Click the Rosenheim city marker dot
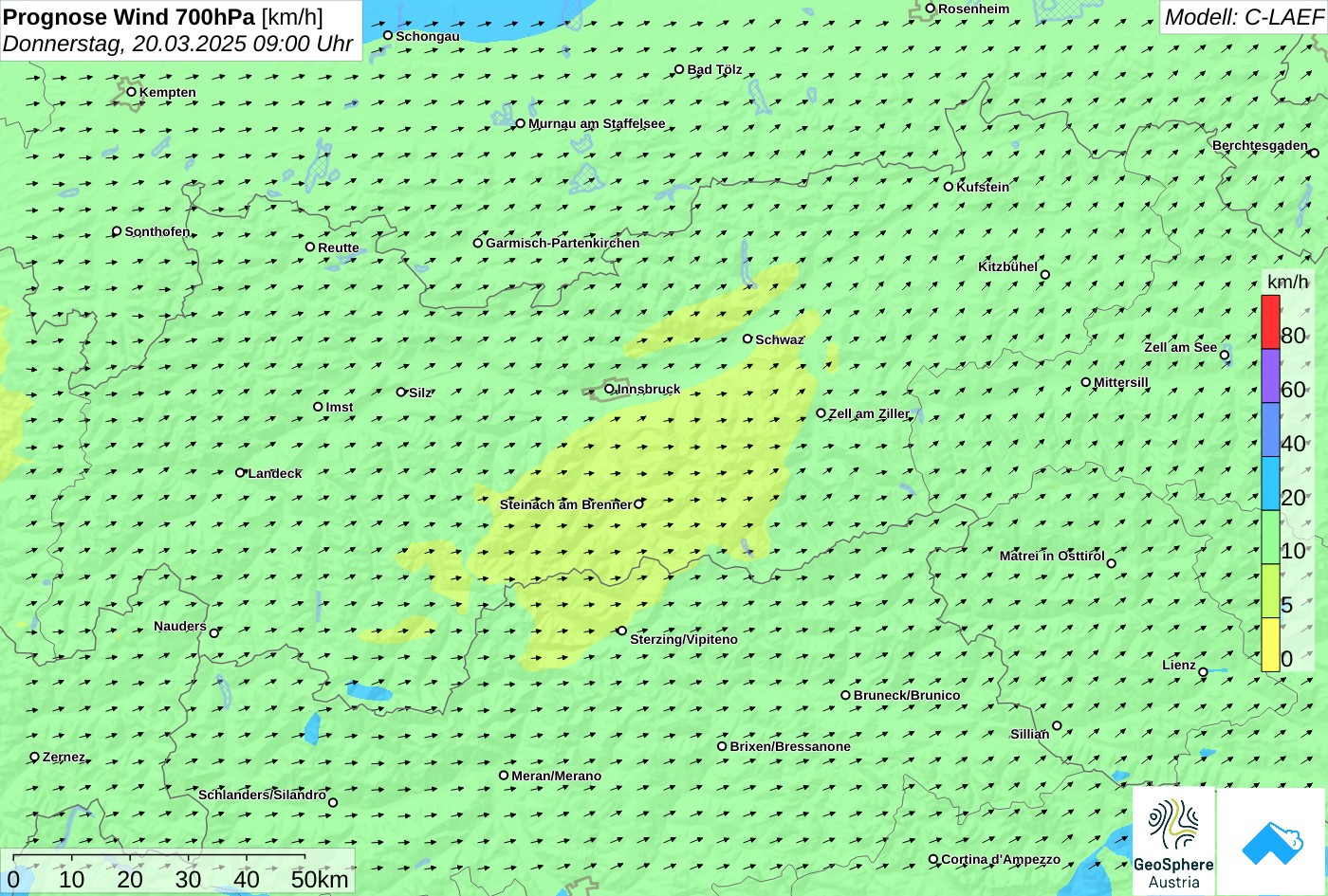Viewport: 1328px width, 896px height. pos(931,9)
